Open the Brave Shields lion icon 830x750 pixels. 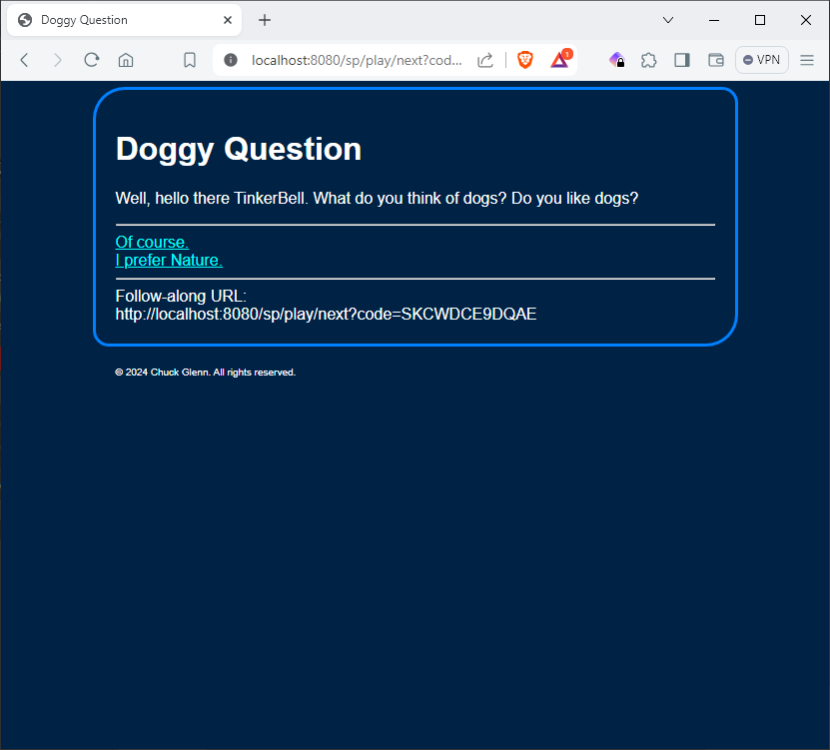click(x=525, y=60)
